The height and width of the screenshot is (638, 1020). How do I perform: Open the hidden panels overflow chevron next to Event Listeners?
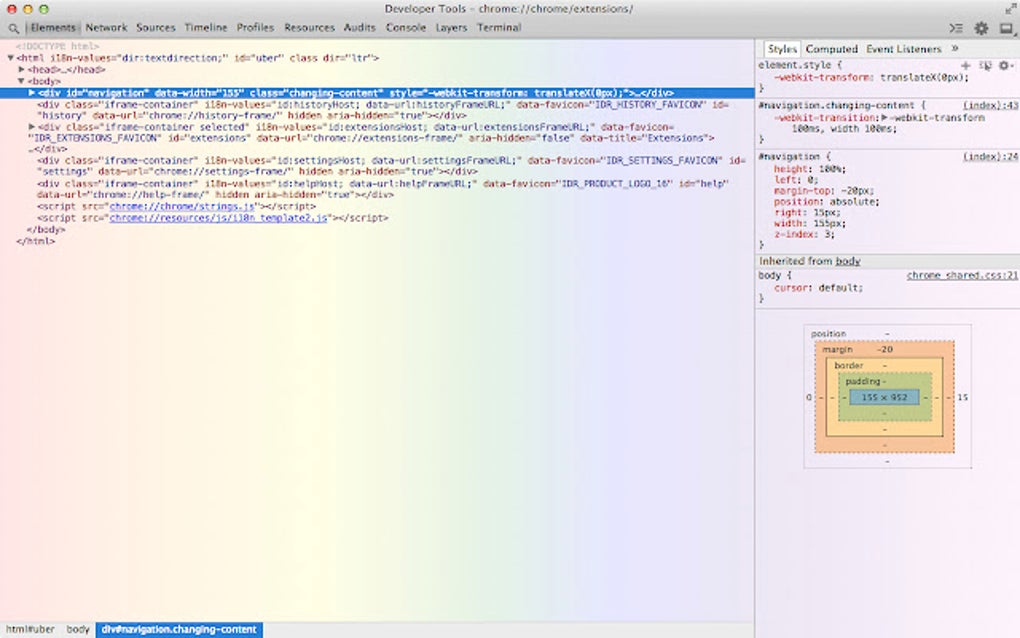pos(956,48)
